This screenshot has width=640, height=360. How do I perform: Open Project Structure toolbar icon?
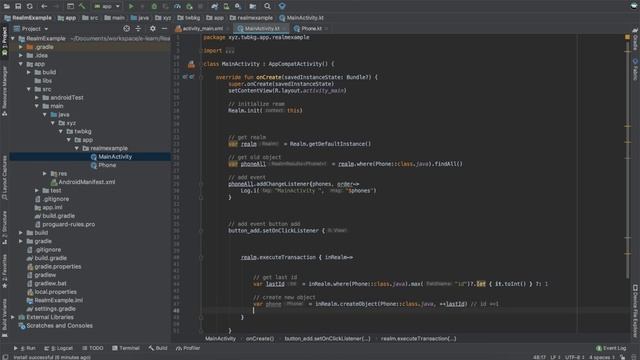pos(253,6)
